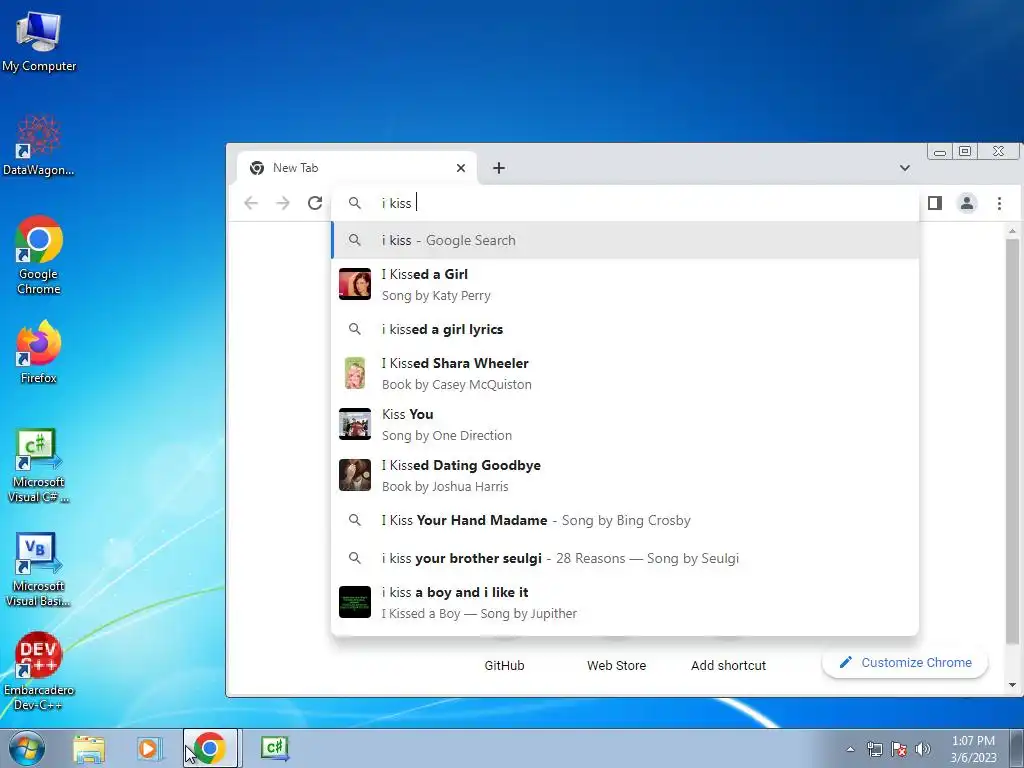
Task: Select Microsoft Visual C# desktop shortcut
Action: click(39, 466)
